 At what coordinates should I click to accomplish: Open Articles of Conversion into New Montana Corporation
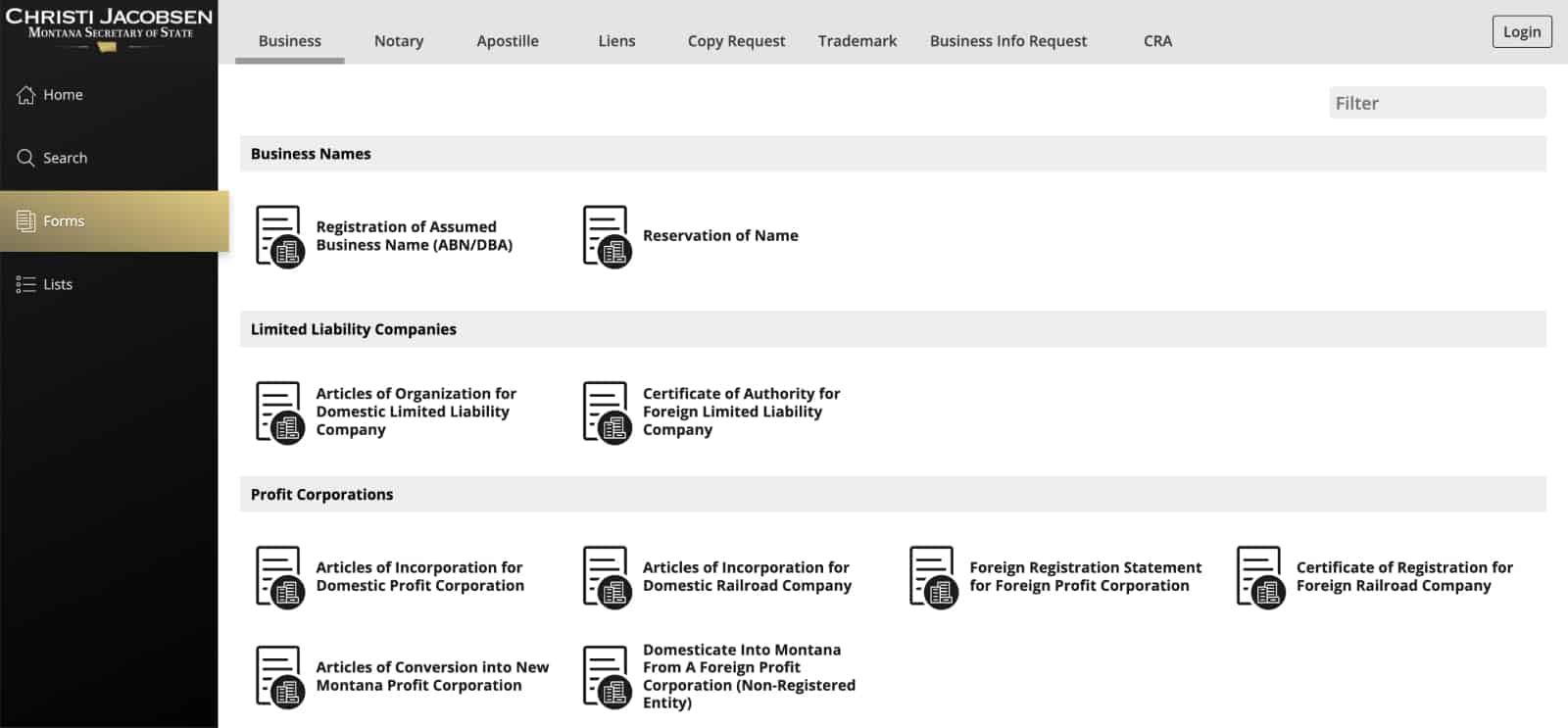tap(432, 676)
